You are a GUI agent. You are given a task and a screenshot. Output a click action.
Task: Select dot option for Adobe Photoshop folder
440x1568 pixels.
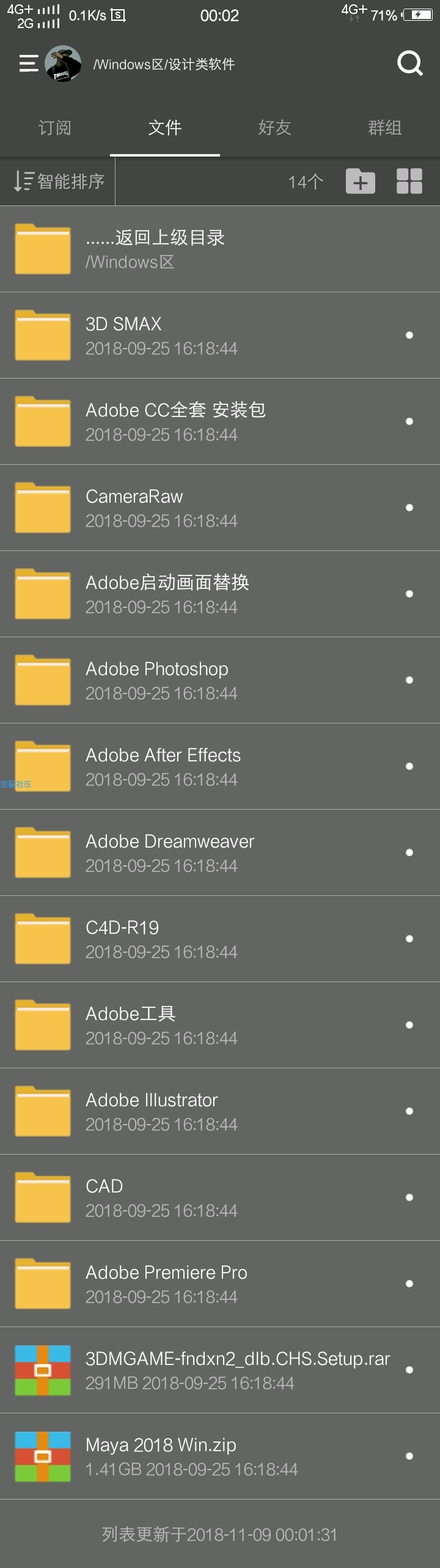[409, 680]
